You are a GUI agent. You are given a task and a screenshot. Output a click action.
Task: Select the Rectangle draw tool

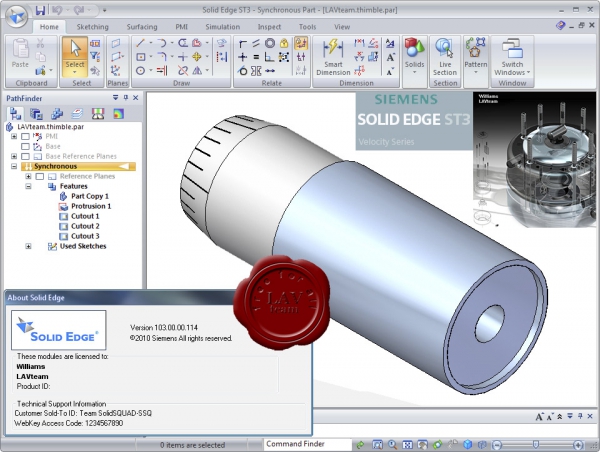tap(141, 57)
